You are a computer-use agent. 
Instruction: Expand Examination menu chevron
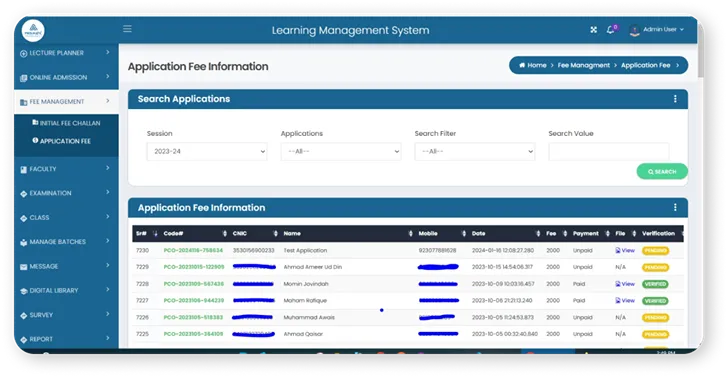(x=108, y=192)
